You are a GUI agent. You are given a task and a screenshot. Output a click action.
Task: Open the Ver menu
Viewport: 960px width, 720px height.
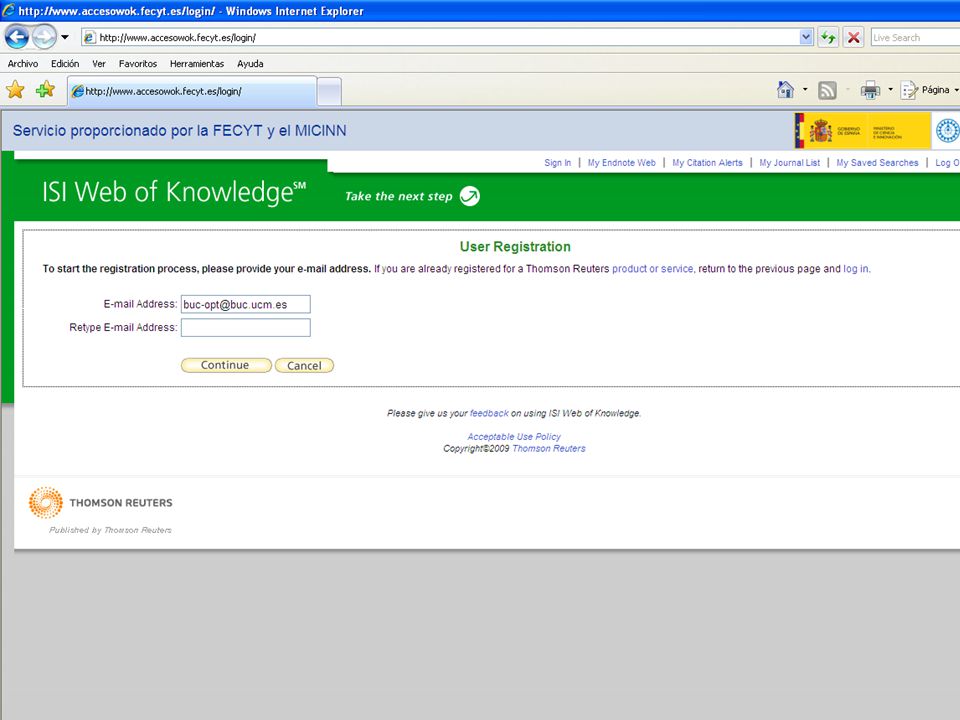(x=99, y=64)
